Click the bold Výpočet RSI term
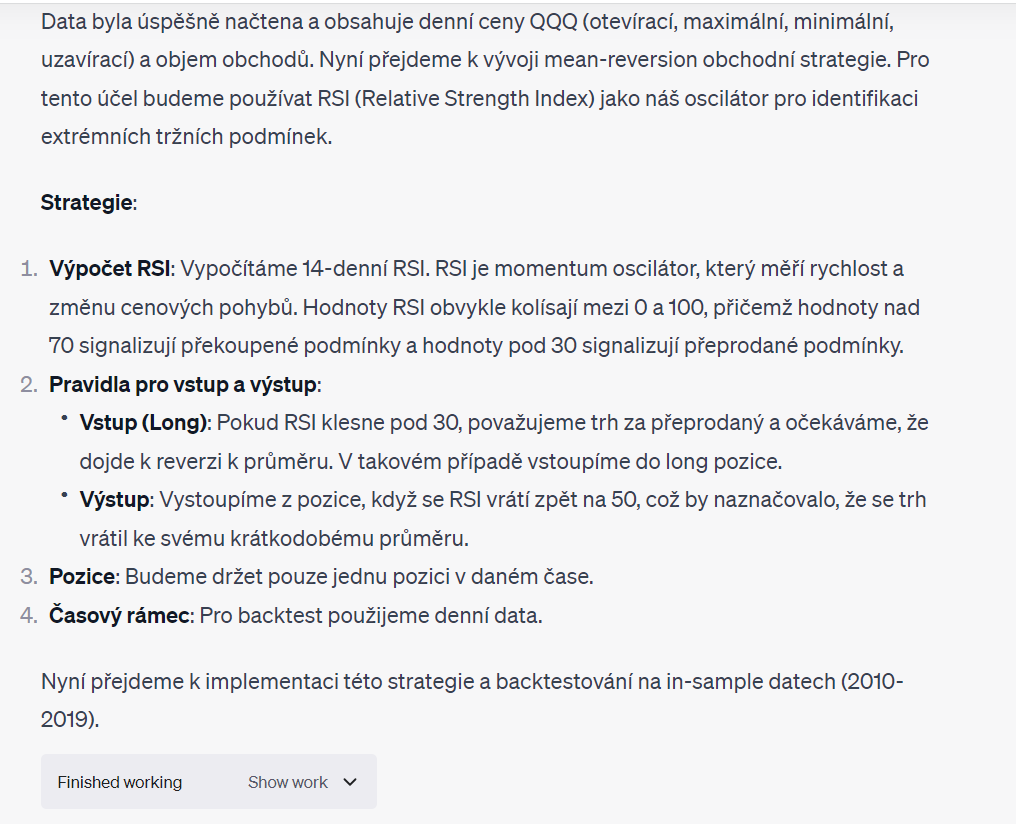The height and width of the screenshot is (824, 1016). tap(110, 269)
